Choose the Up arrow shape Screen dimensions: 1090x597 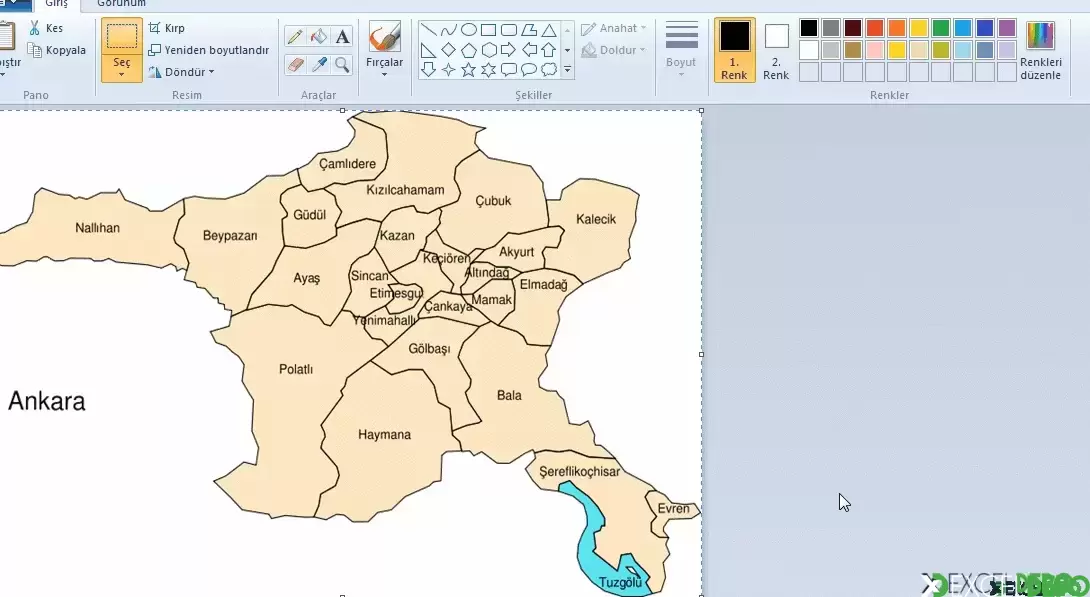pos(549,50)
